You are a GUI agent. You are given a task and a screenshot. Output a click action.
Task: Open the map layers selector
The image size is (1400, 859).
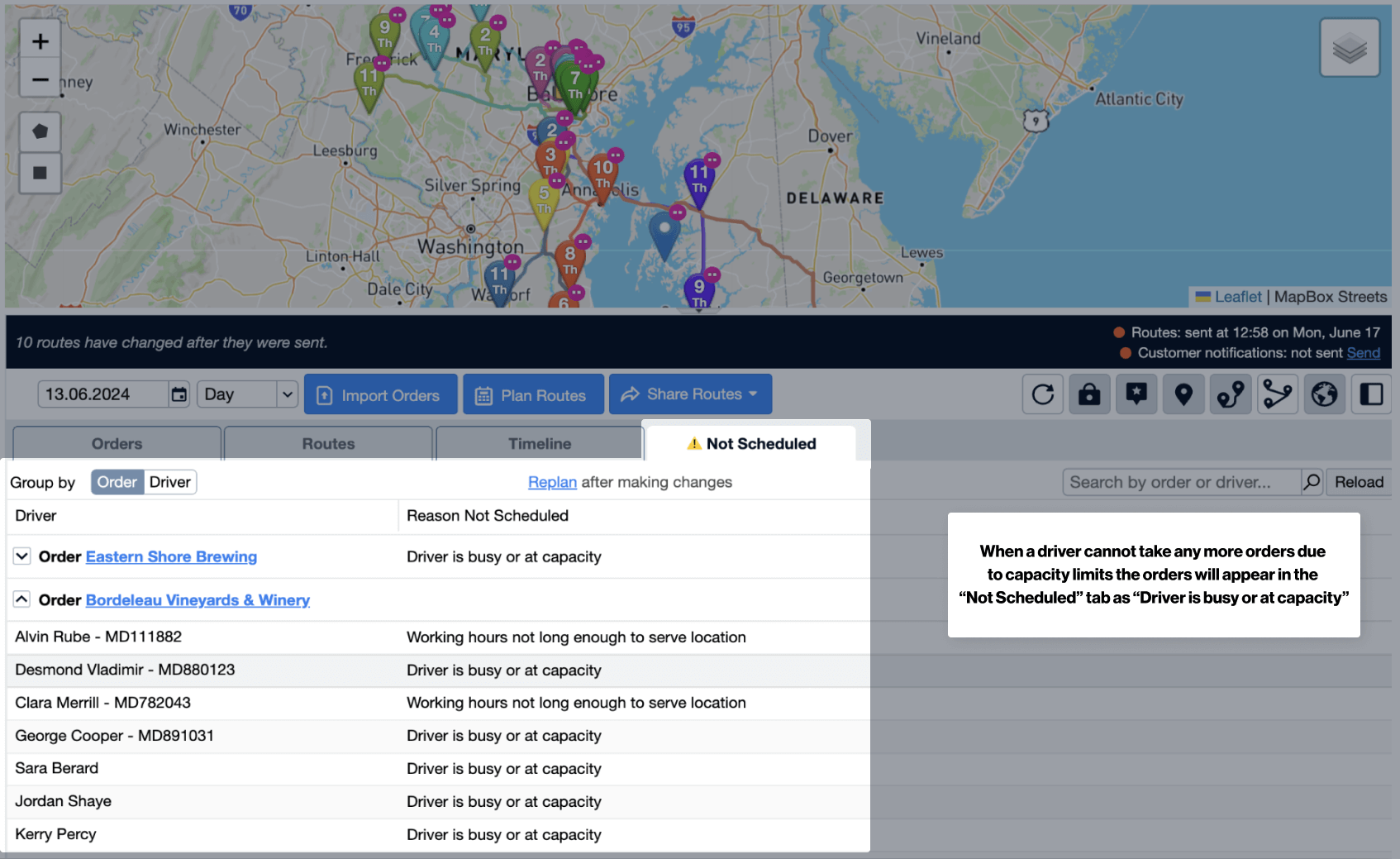click(x=1349, y=47)
